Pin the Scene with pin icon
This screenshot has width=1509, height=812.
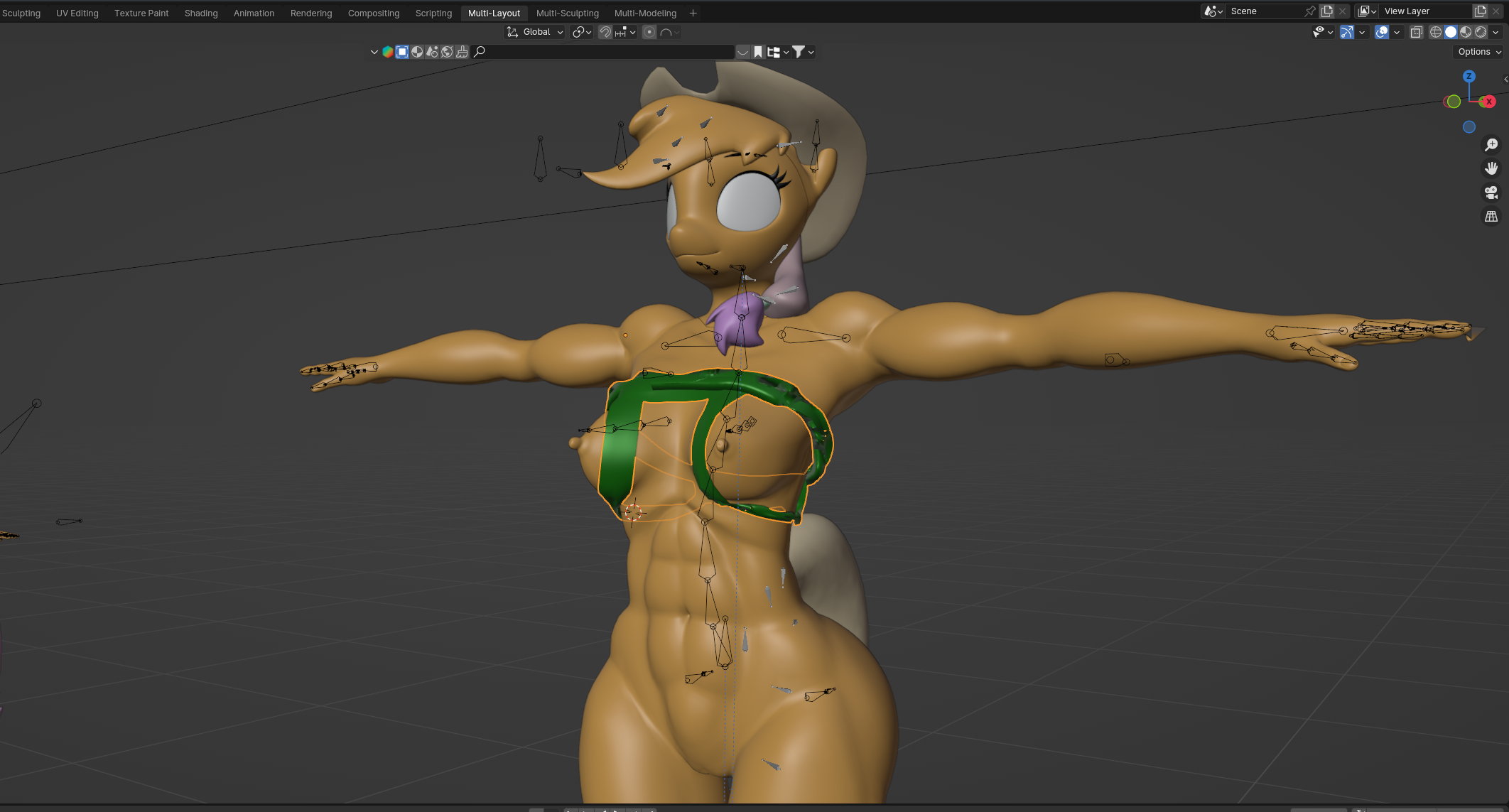(1309, 11)
